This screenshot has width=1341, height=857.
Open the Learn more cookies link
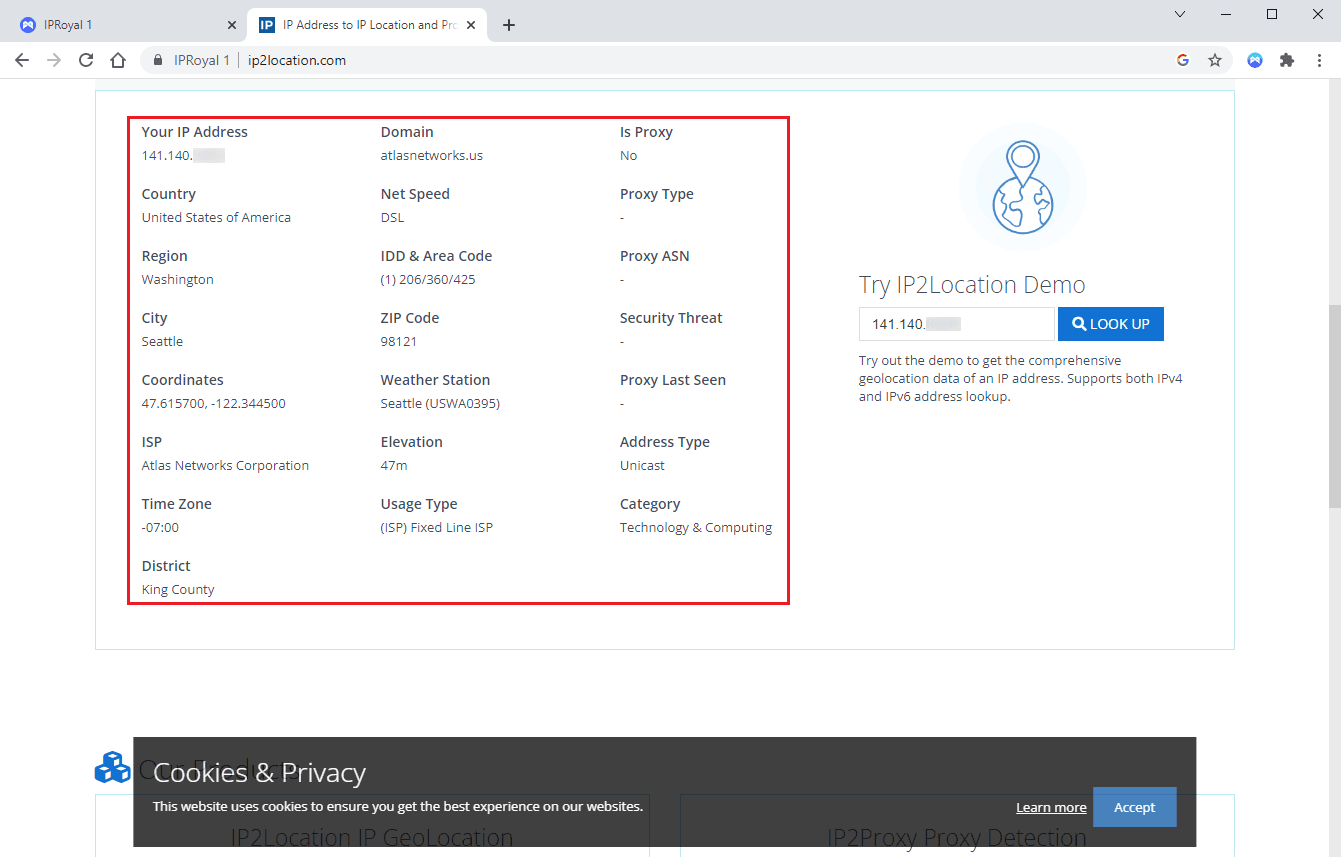tap(1051, 808)
